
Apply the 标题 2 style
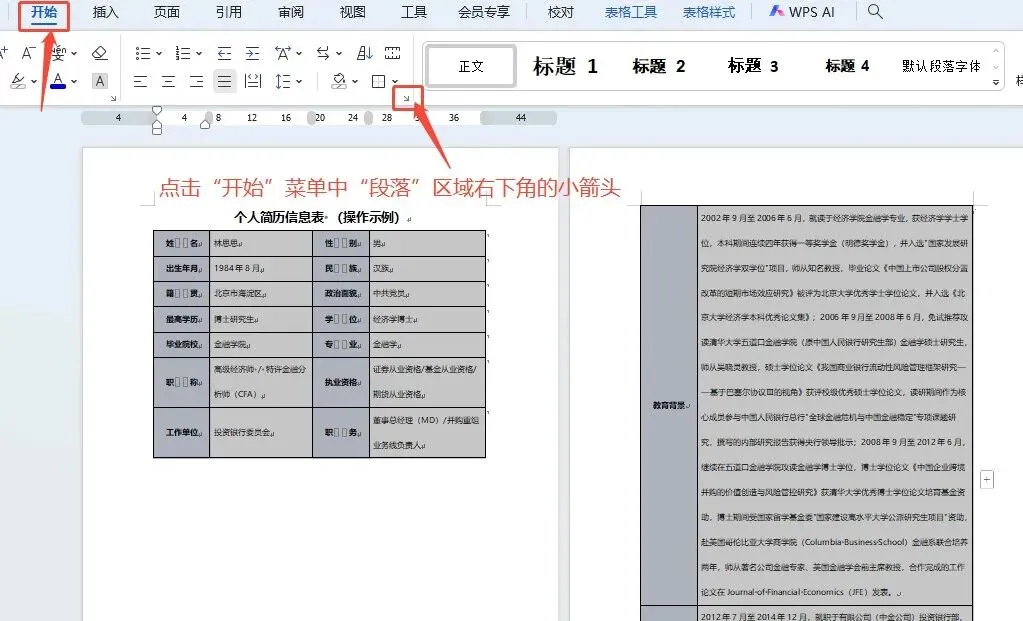pyautogui.click(x=659, y=66)
